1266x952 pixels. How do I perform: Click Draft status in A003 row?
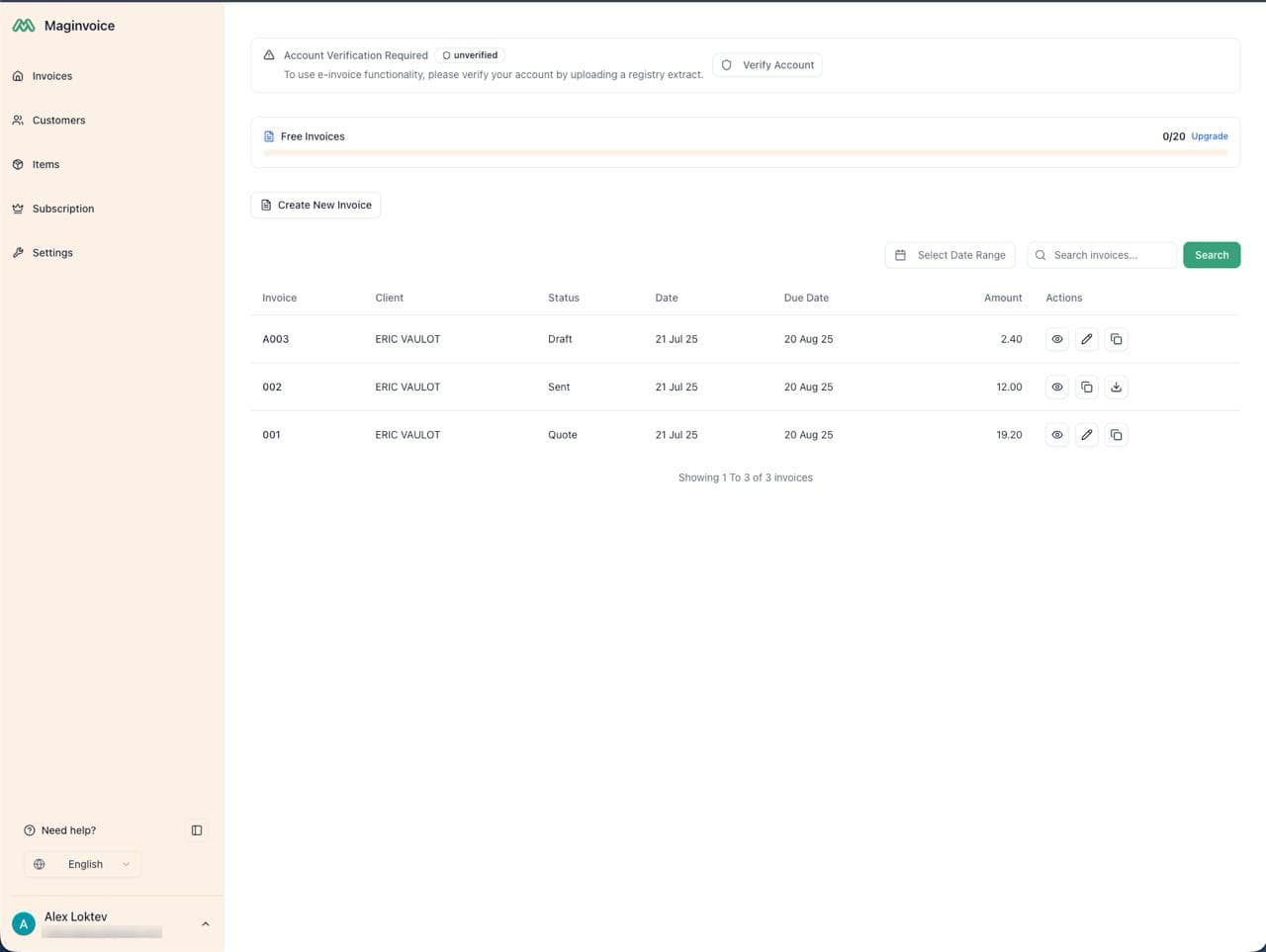(x=560, y=339)
